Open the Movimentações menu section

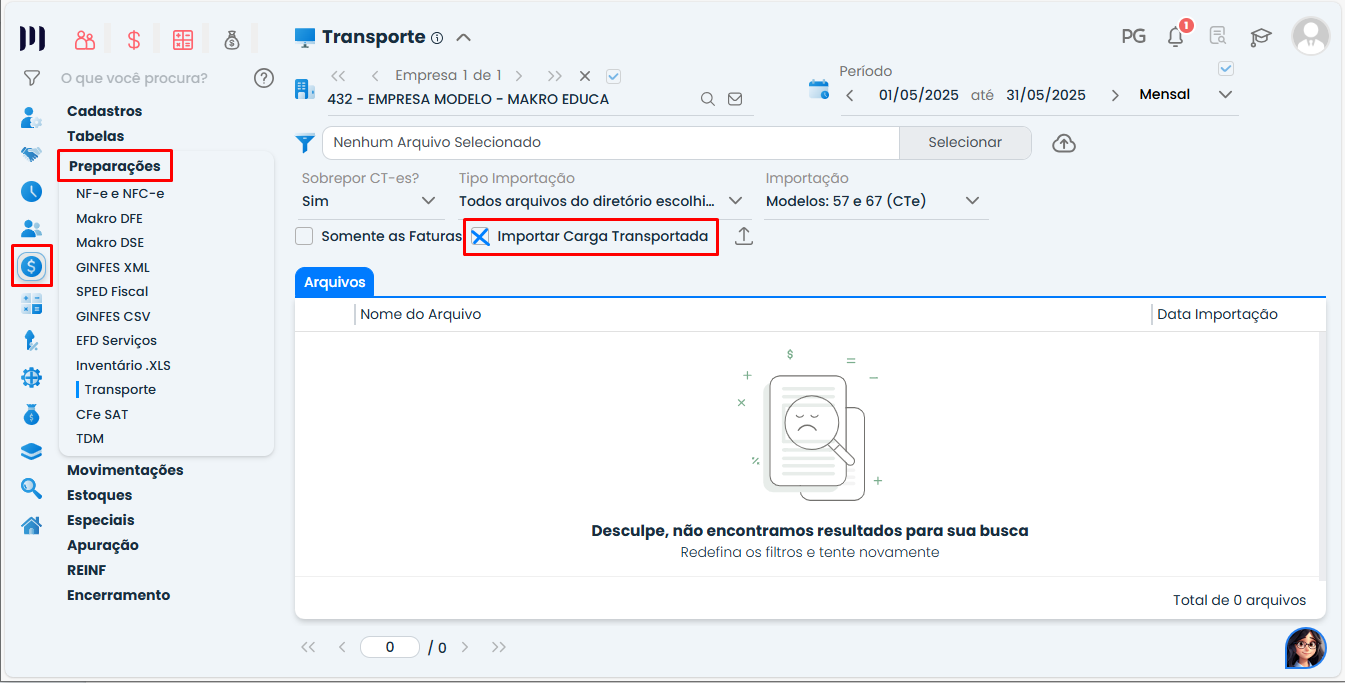(x=125, y=470)
